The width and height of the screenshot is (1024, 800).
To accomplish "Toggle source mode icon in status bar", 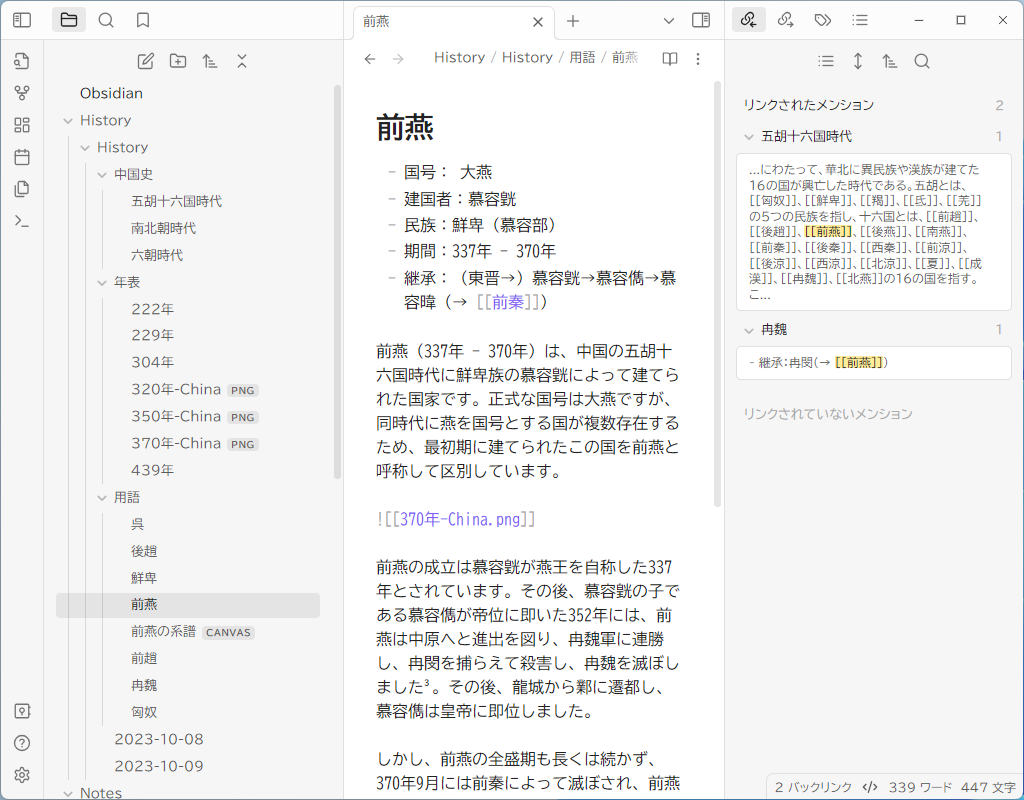I will 870,787.
